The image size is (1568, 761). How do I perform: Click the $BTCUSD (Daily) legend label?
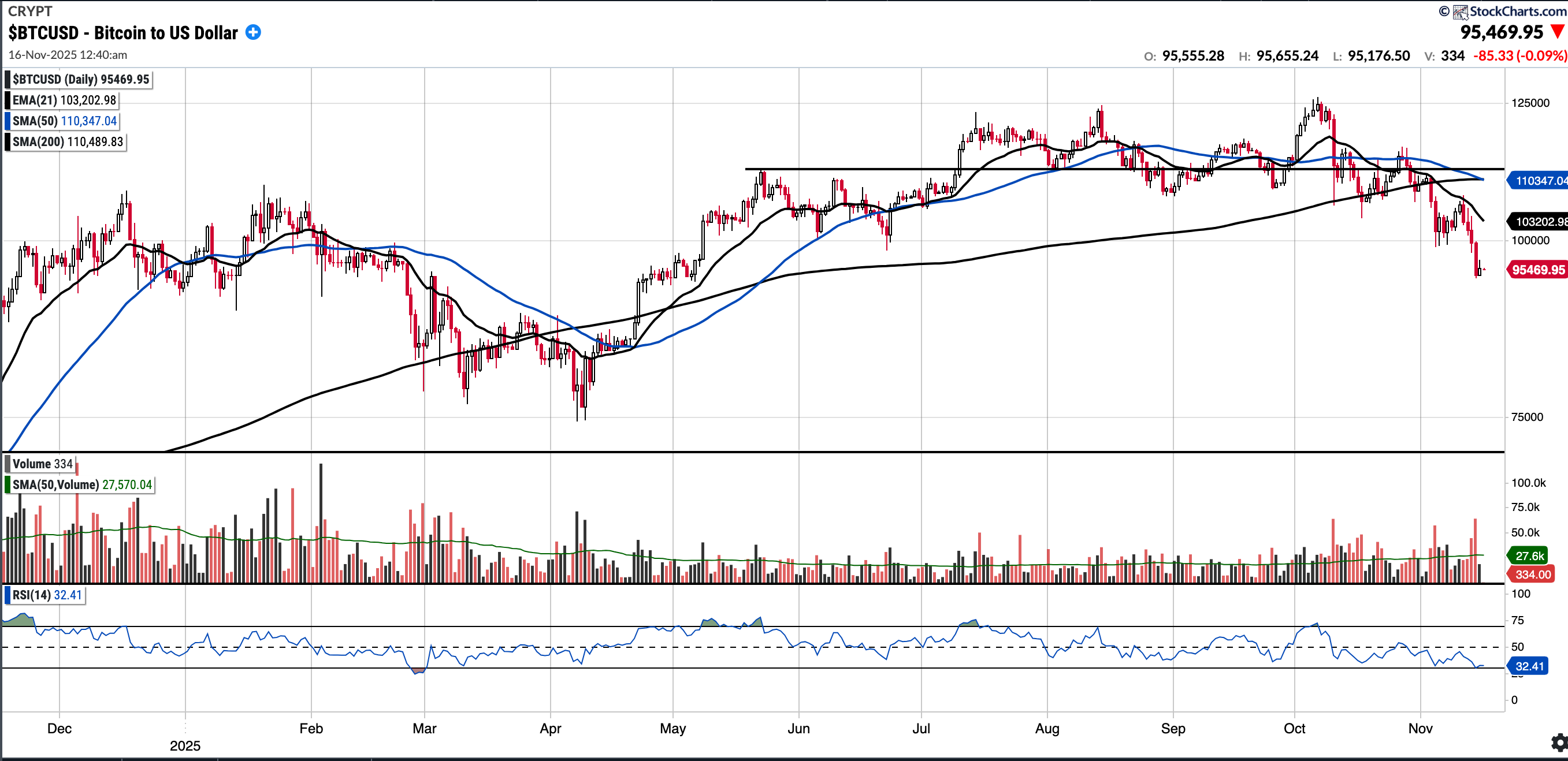(x=80, y=80)
